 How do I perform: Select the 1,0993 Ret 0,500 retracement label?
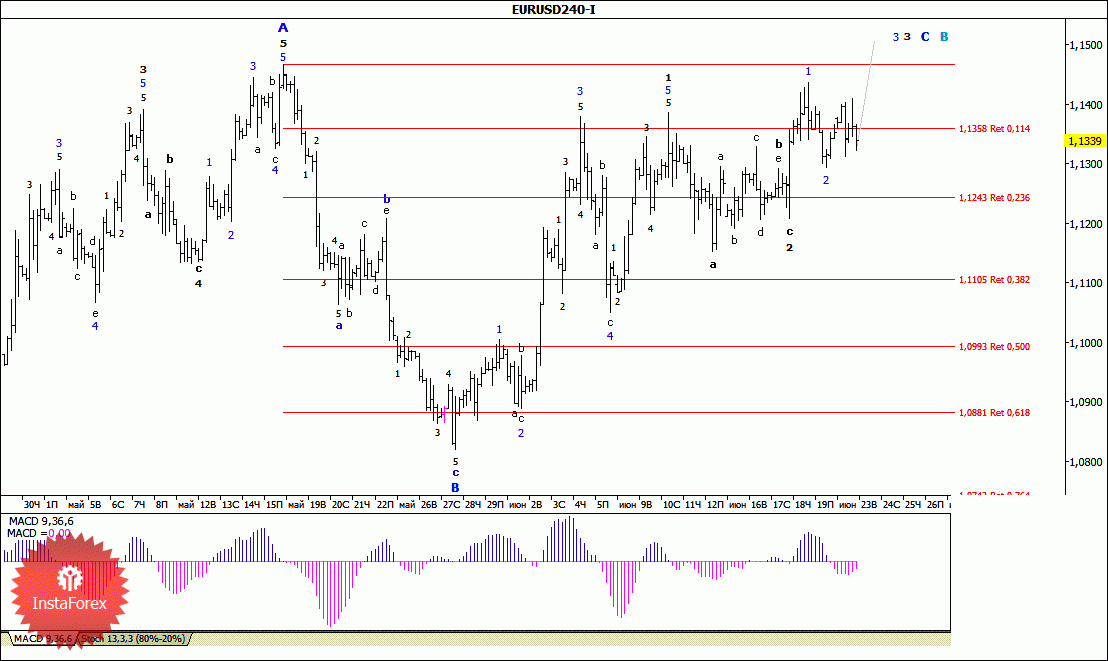(x=994, y=346)
